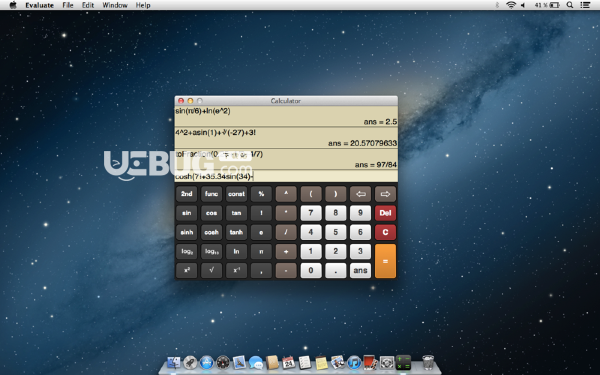Clear the expression with the C key
Viewport: 600px width, 375px height.
(385, 232)
